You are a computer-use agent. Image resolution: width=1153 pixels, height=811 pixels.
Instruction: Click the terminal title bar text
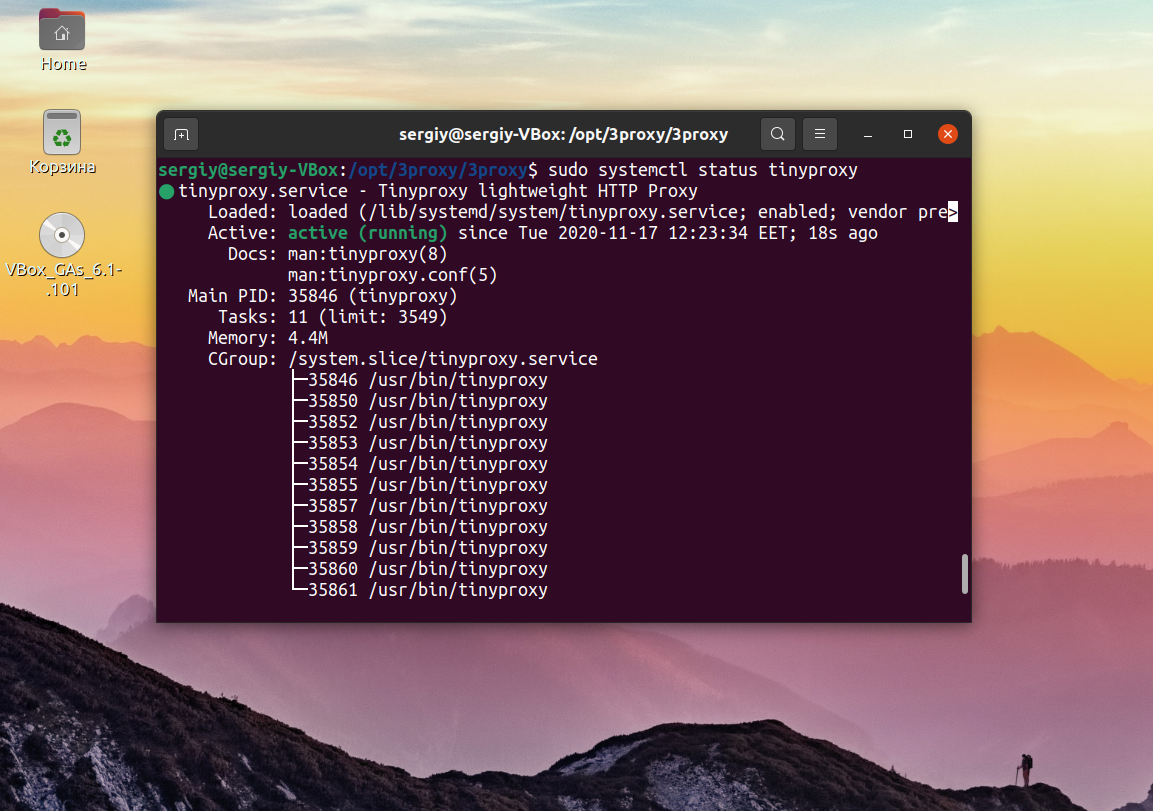coord(563,135)
